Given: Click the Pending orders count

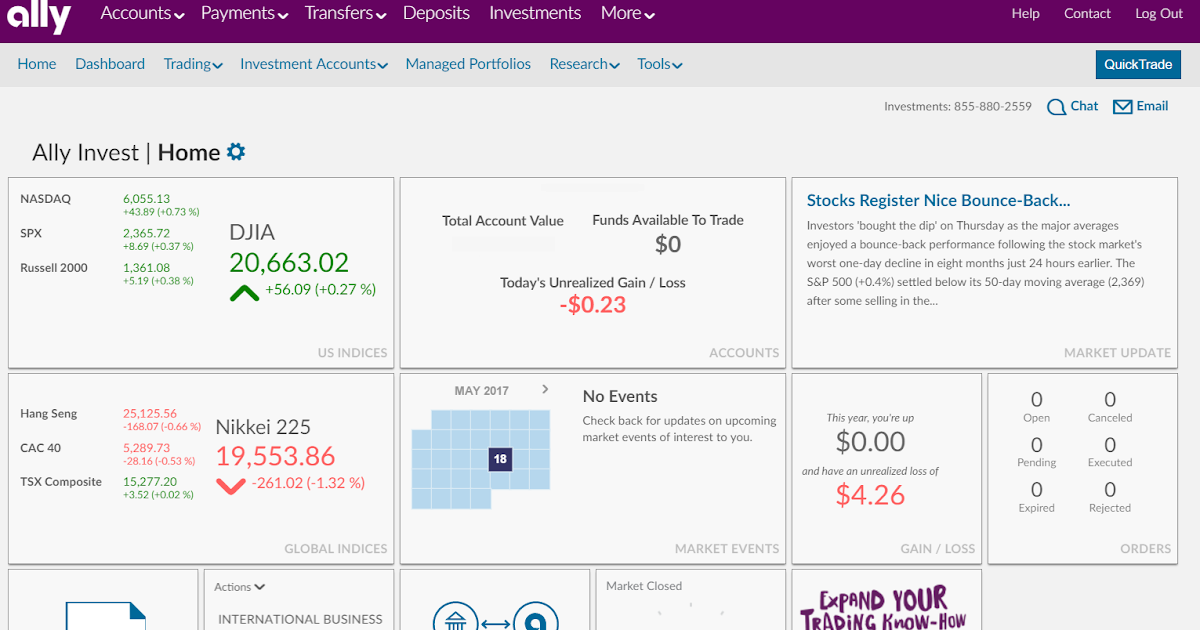Looking at the screenshot, I should pyautogui.click(x=1037, y=445).
